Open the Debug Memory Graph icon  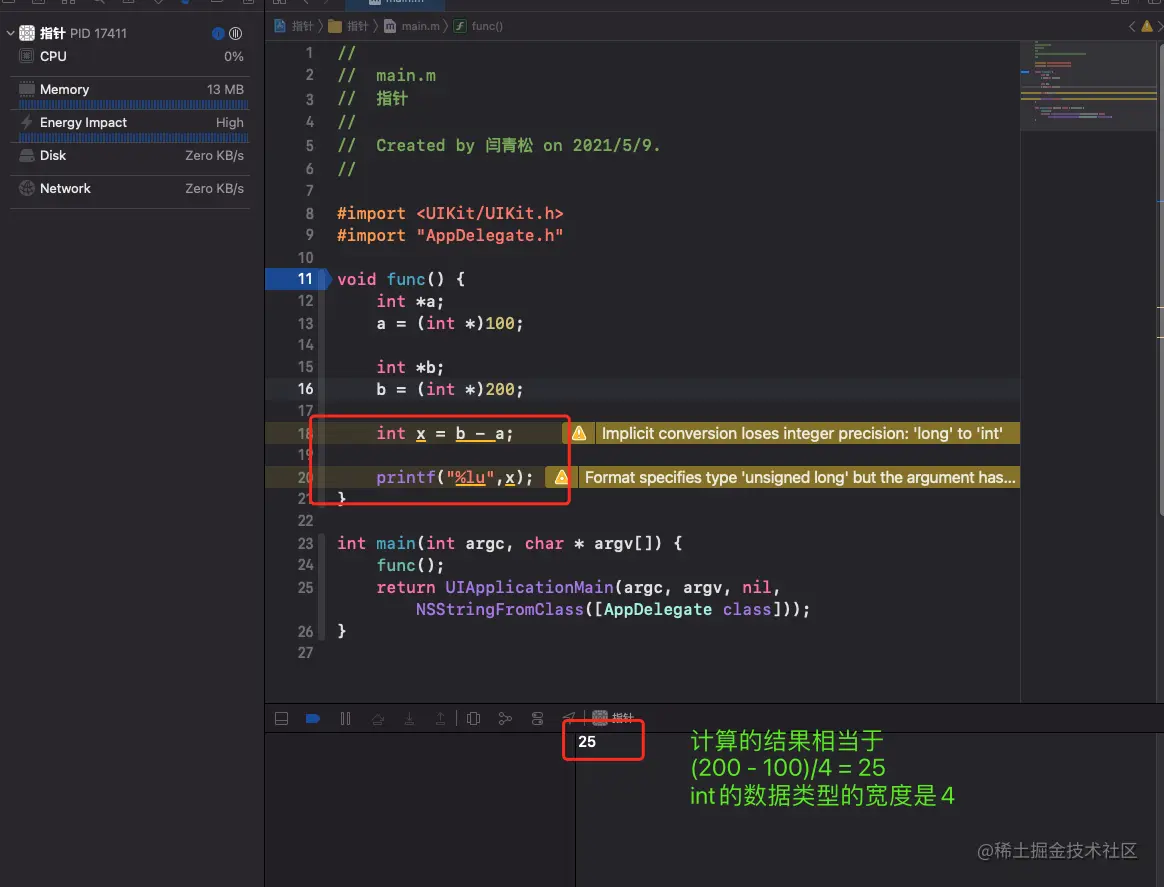[506, 719]
